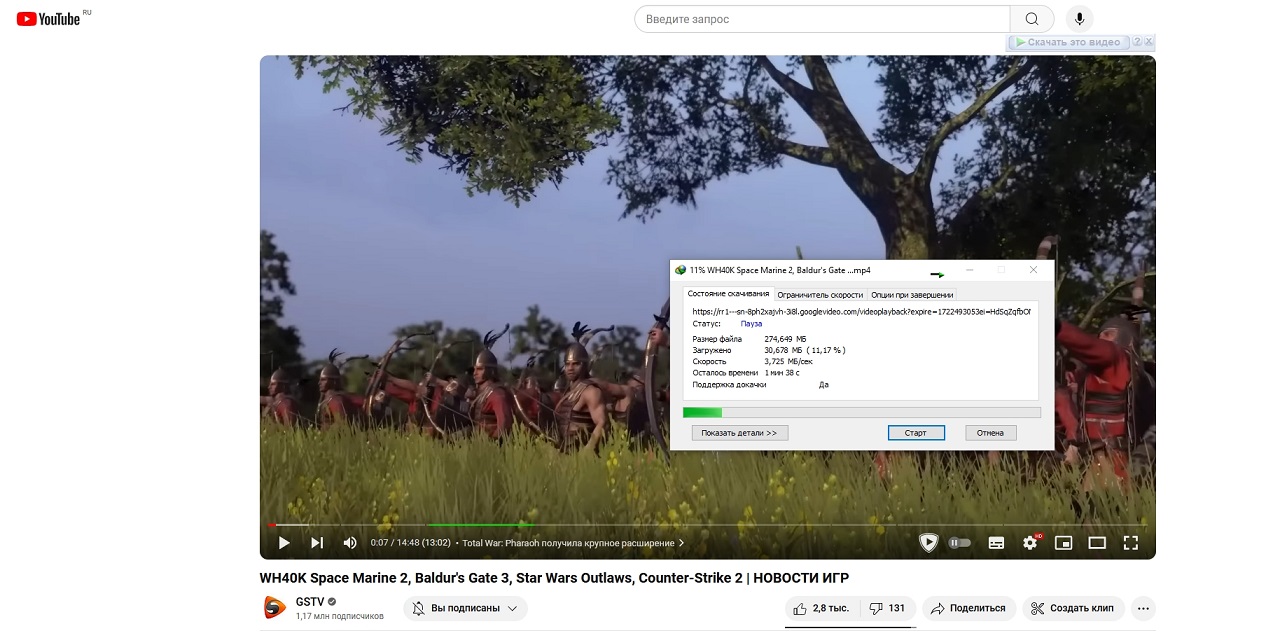The width and height of the screenshot is (1280, 638).
Task: Open the GSTV channel name link
Action: pos(309,602)
